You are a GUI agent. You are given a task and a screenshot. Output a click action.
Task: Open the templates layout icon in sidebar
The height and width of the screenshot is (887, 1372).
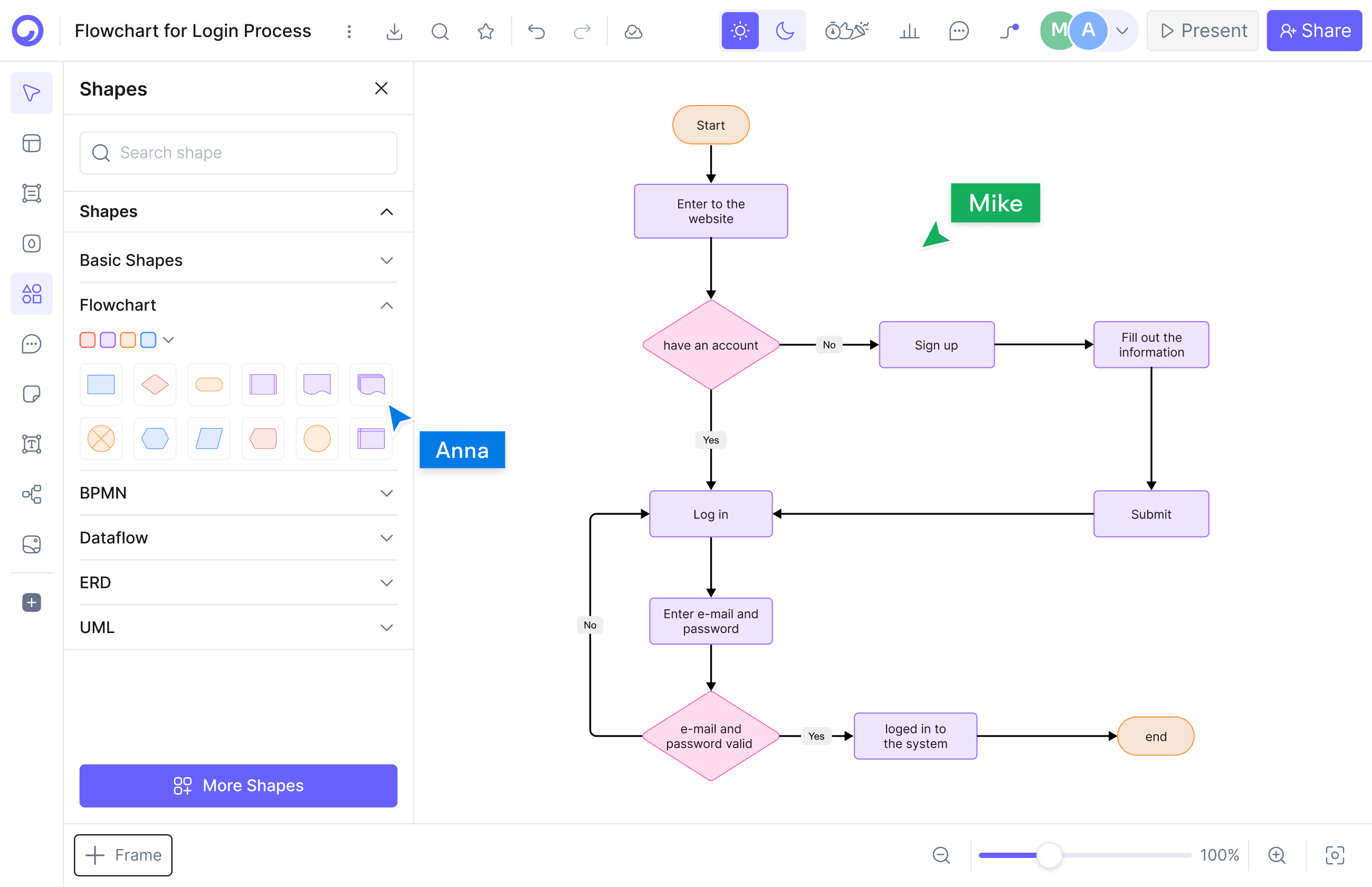[32, 143]
